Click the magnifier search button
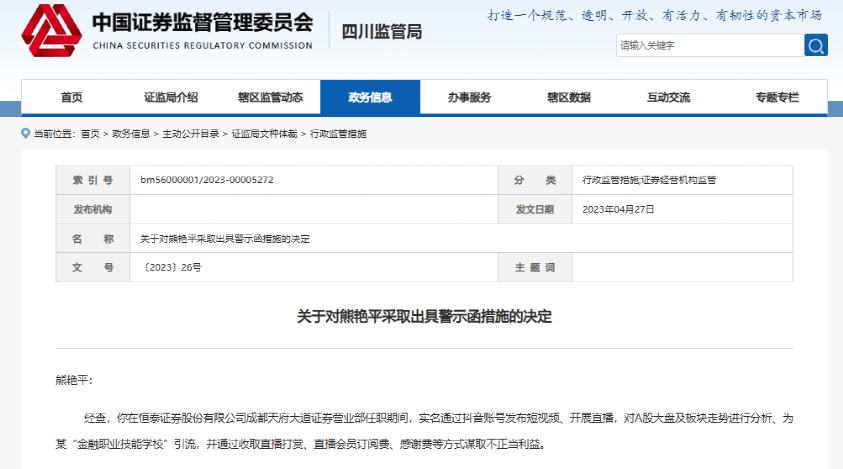Screen dimensions: 843x469 click(816, 45)
